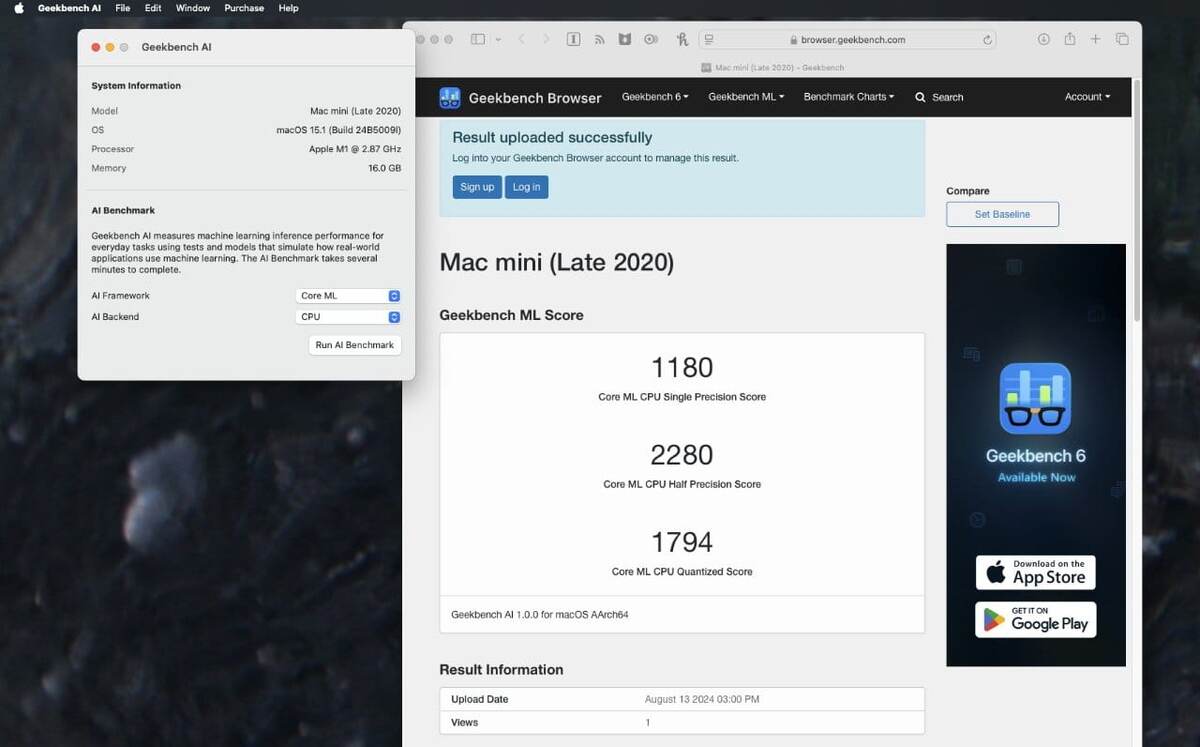Screen dimensions: 1200x747
Task: Expand the Geekbench ML navigation dropdown
Action: pyautogui.click(x=746, y=97)
